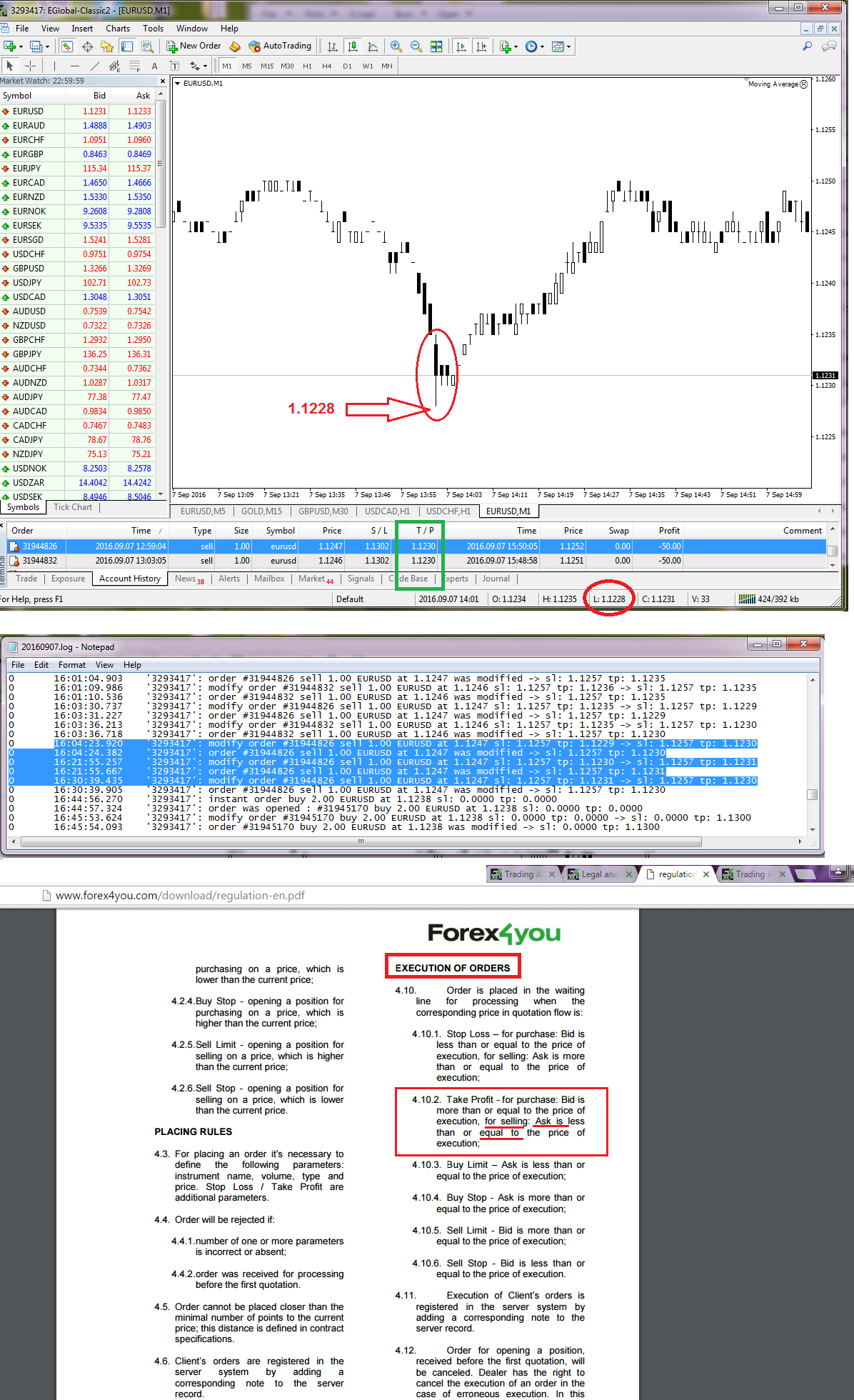Click the search magnifier icon in toolbar
This screenshot has width=854, height=1400.
click(x=808, y=46)
